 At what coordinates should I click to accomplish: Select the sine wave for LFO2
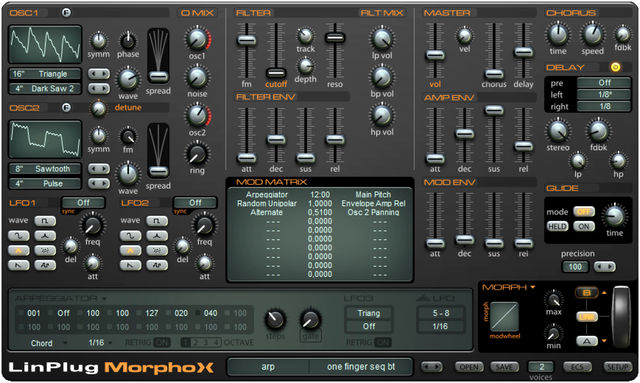(131, 236)
